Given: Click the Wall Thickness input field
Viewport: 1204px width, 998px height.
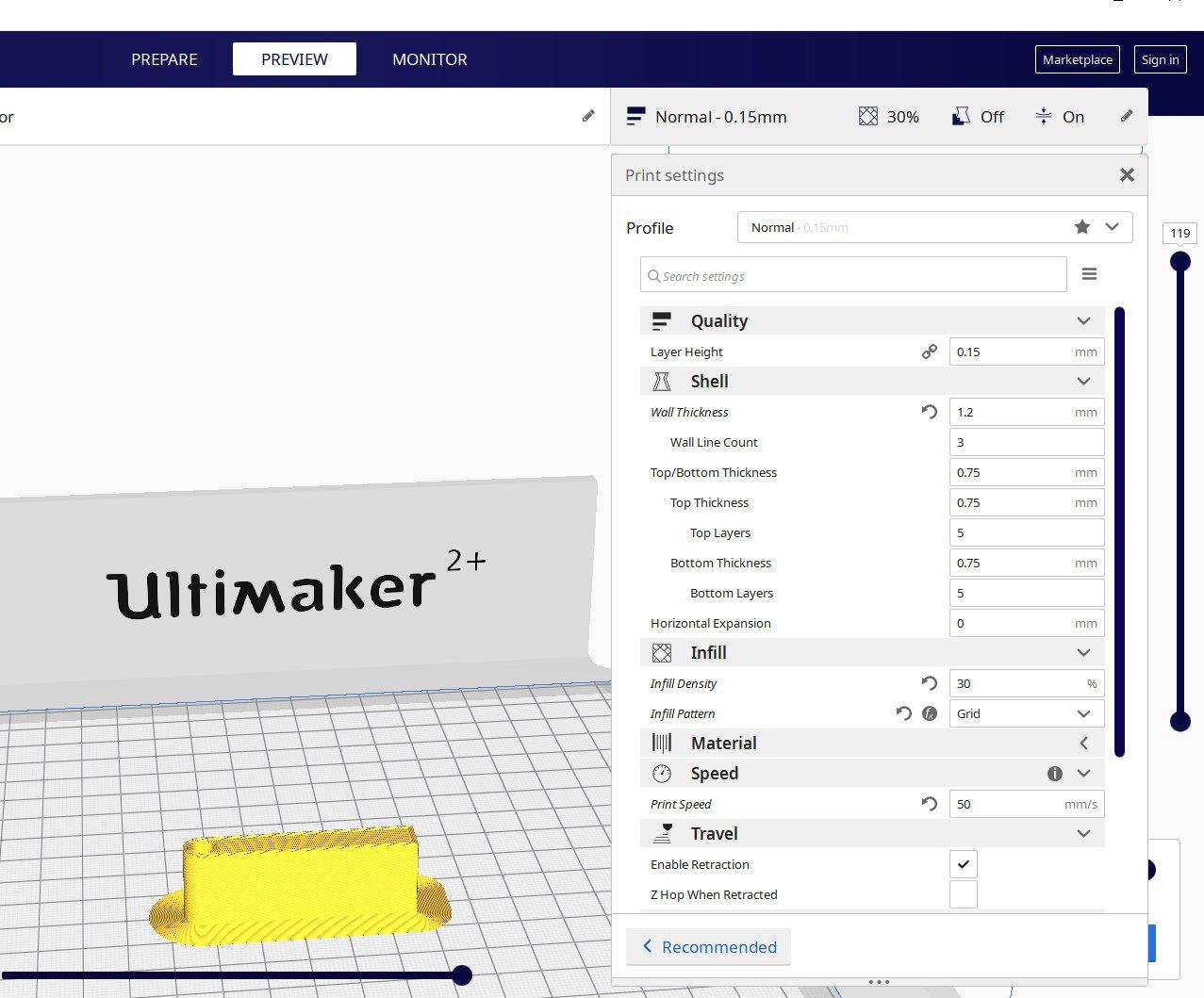Looking at the screenshot, I should pyautogui.click(x=1026, y=412).
